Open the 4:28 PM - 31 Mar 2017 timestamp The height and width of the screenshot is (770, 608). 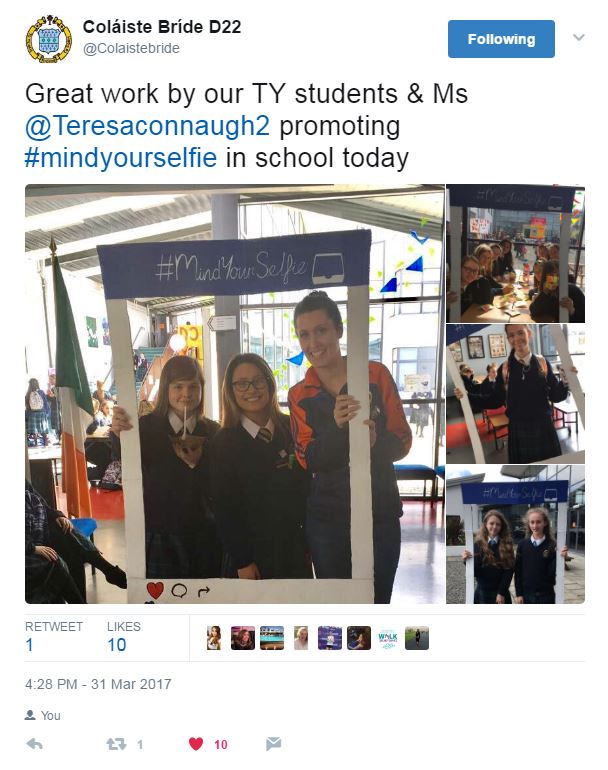point(98,684)
